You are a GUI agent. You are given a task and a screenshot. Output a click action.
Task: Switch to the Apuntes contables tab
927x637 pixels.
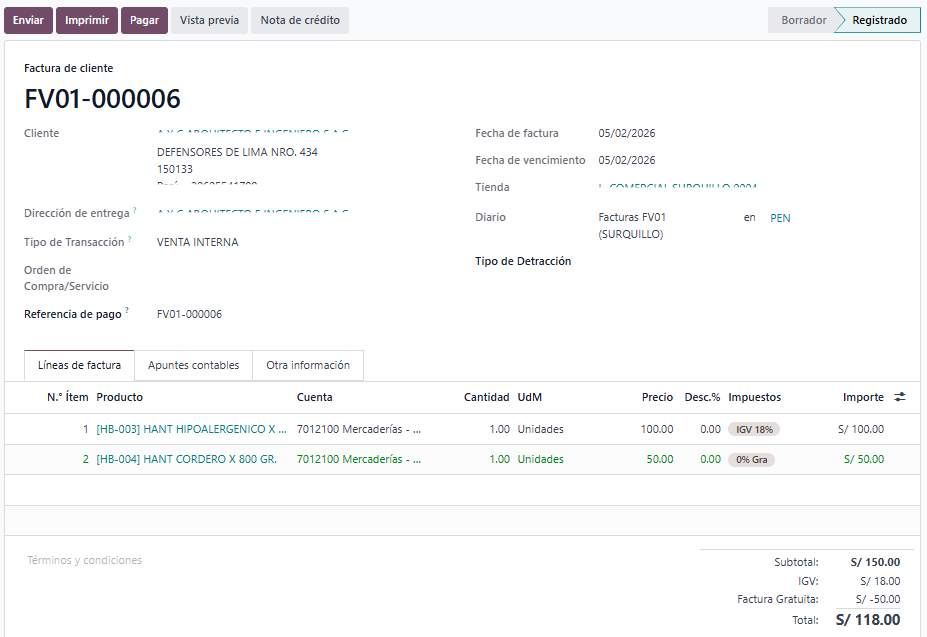[x=193, y=366]
